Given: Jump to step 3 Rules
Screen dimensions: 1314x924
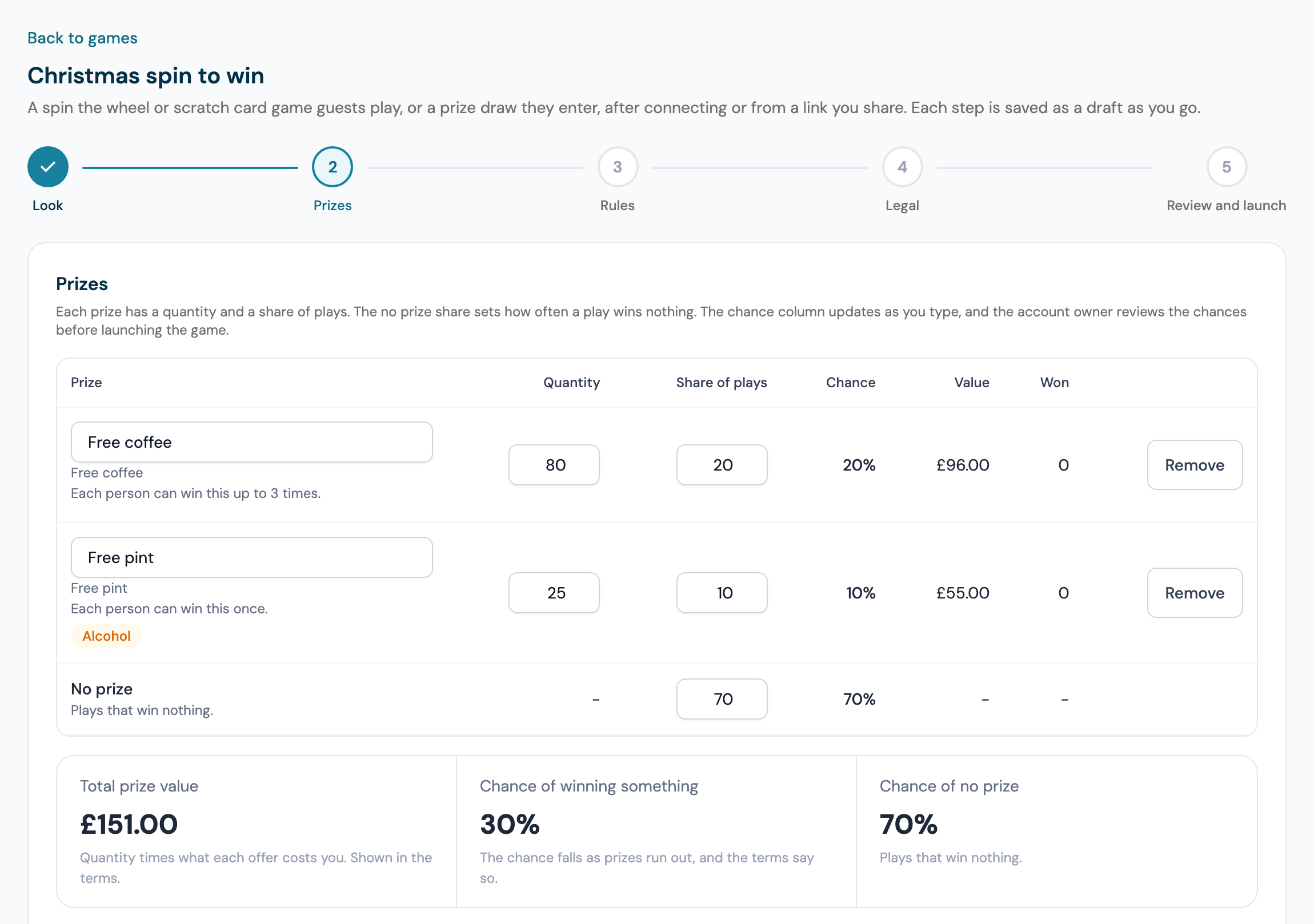Looking at the screenshot, I should (618, 167).
